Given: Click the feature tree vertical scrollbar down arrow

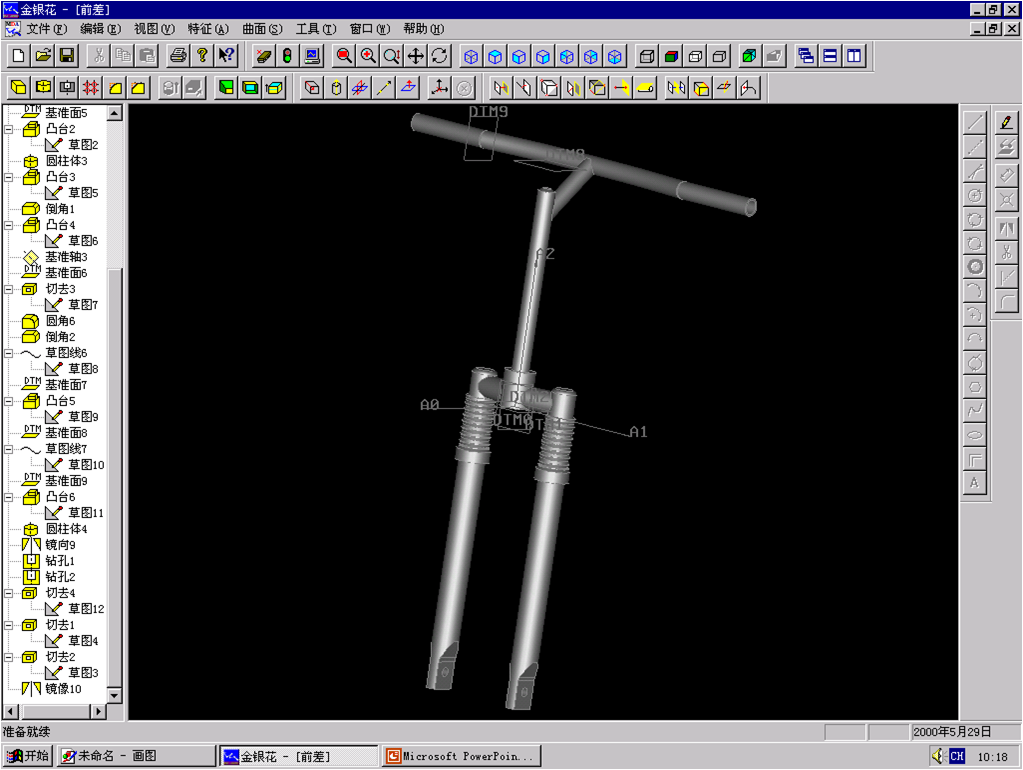Looking at the screenshot, I should click(114, 695).
